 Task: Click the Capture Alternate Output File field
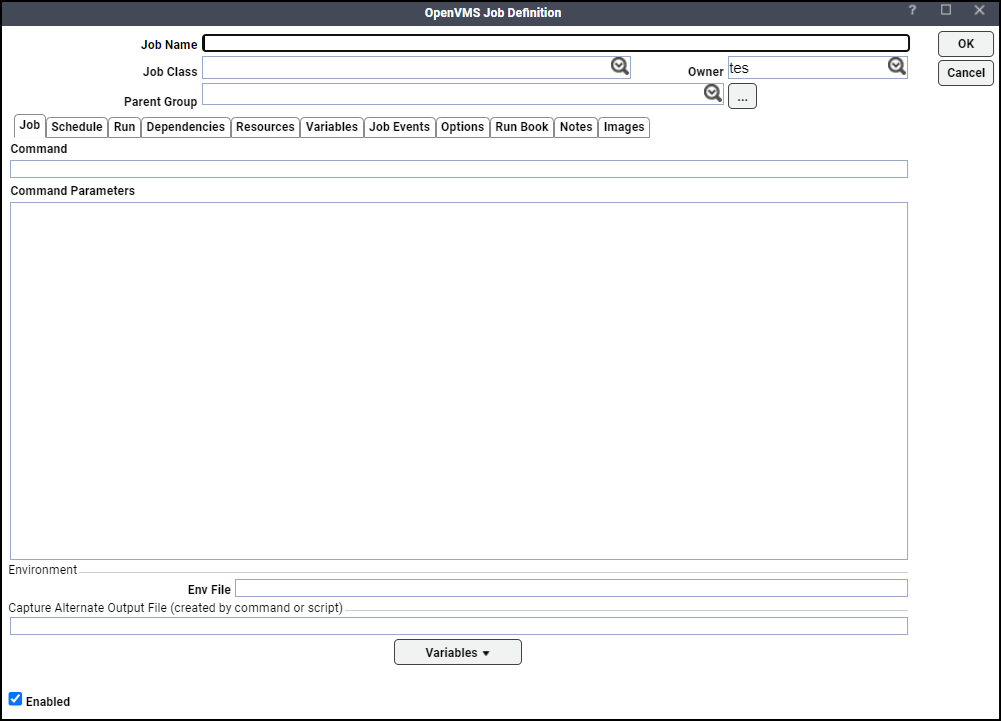pos(458,626)
